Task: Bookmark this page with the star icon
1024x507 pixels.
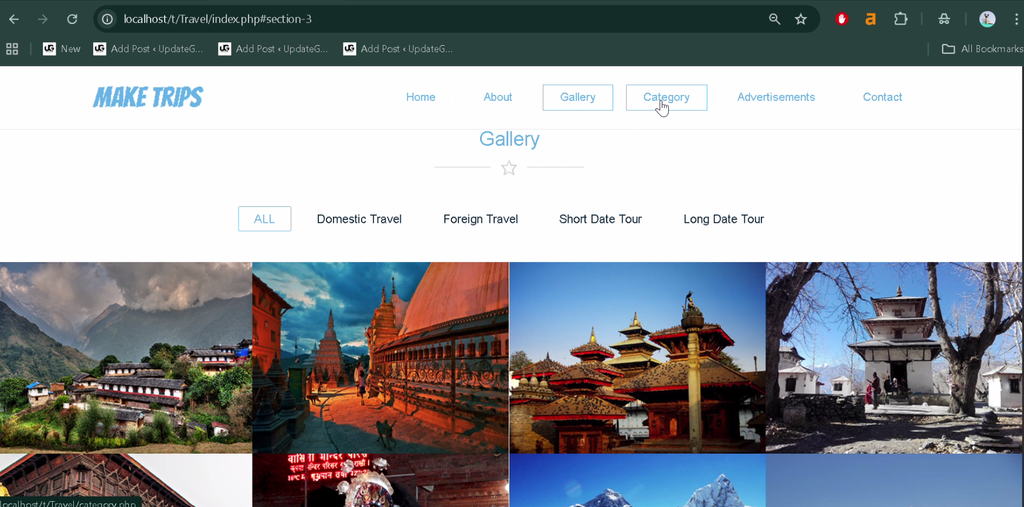Action: point(801,20)
